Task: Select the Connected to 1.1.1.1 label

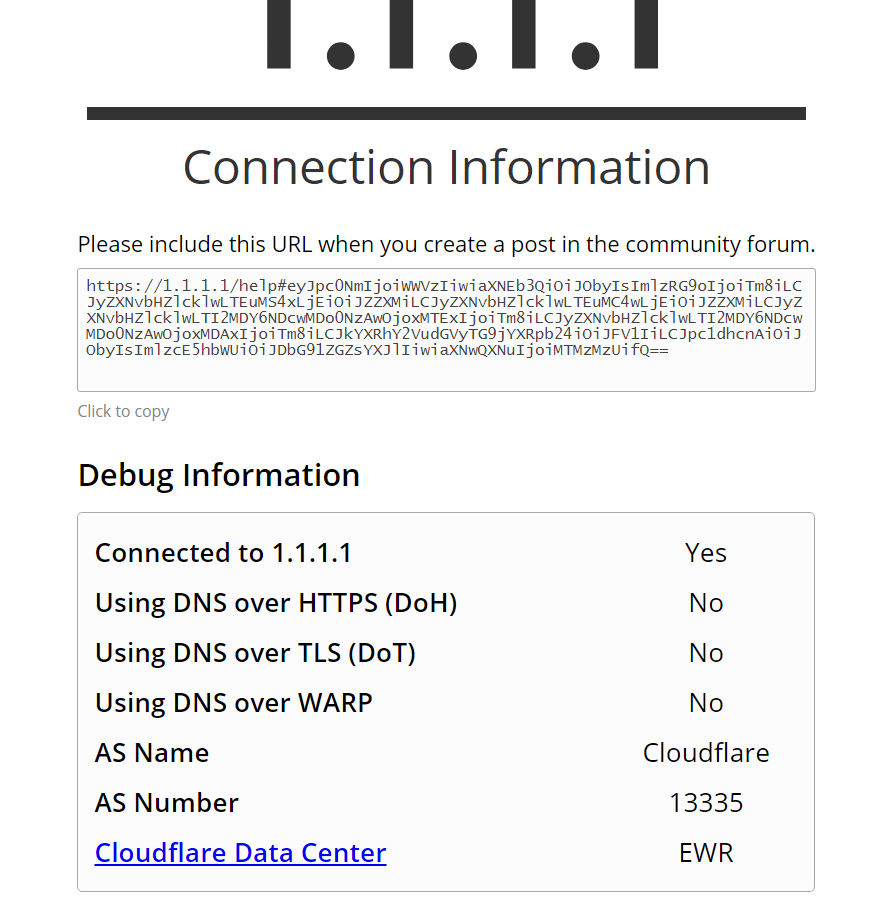Action: [223, 553]
